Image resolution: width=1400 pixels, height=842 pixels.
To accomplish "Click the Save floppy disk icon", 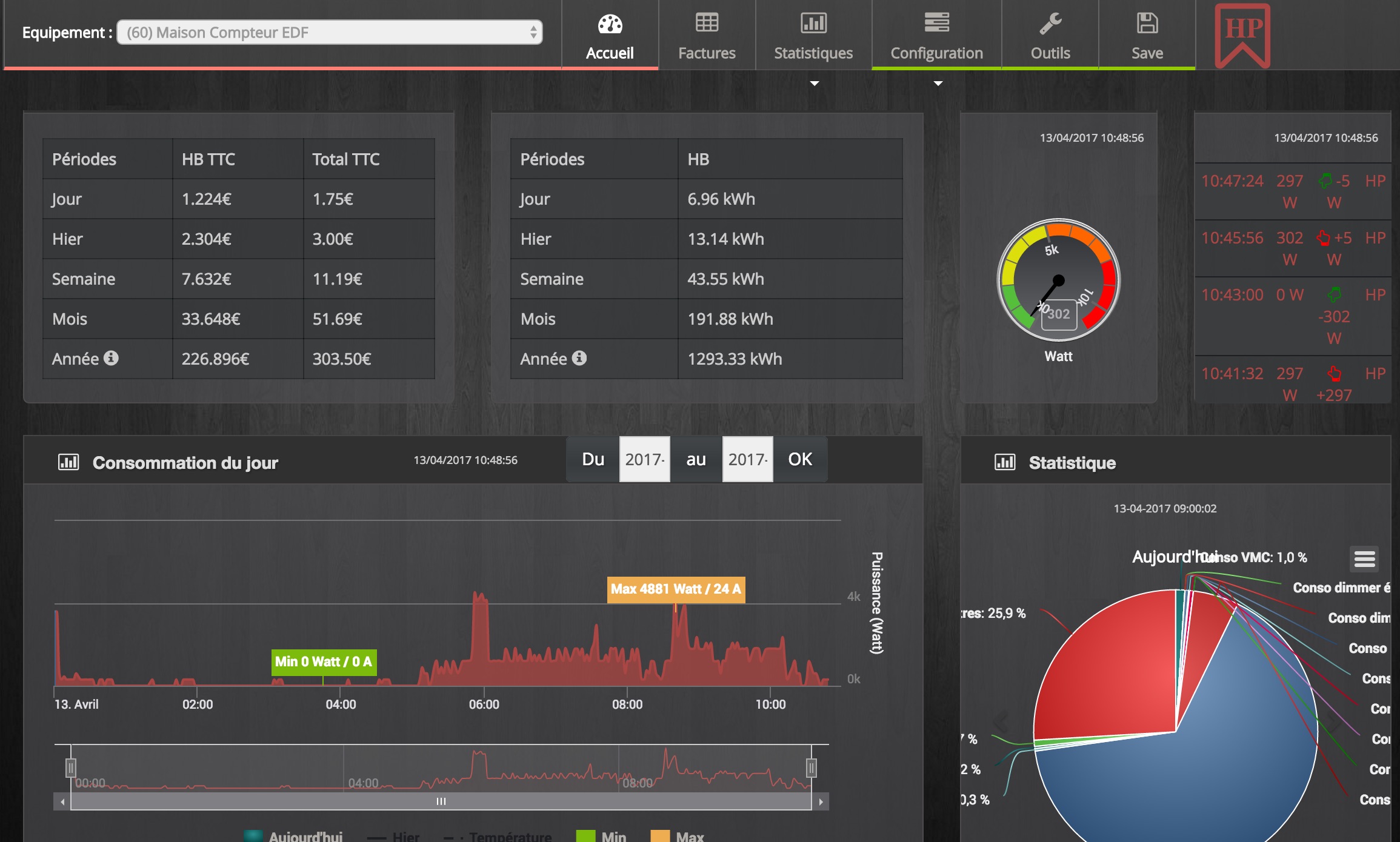I will (1147, 22).
